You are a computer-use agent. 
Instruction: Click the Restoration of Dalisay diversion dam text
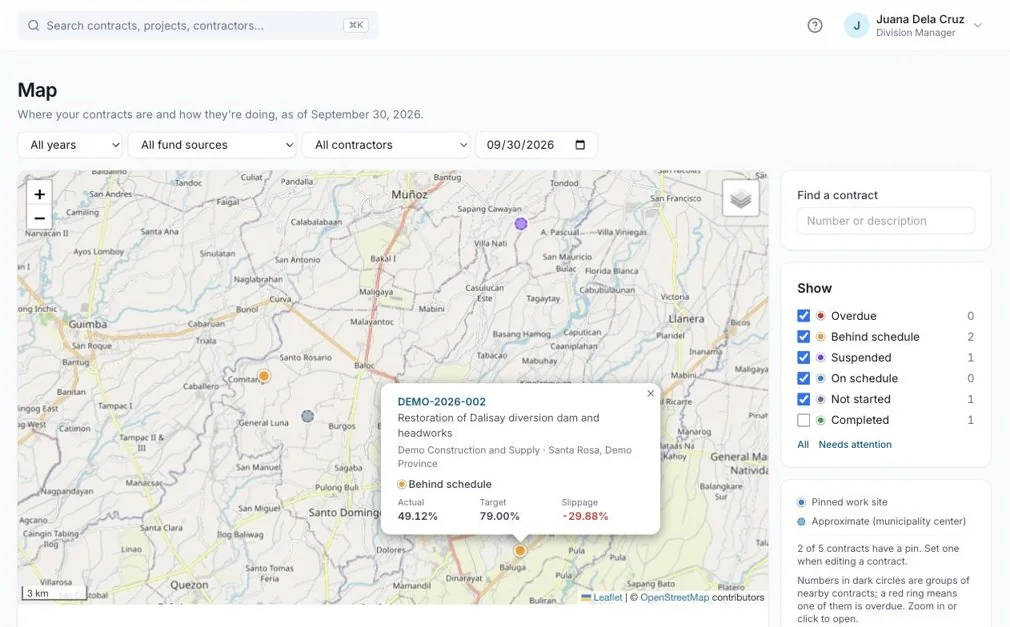pyautogui.click(x=498, y=425)
